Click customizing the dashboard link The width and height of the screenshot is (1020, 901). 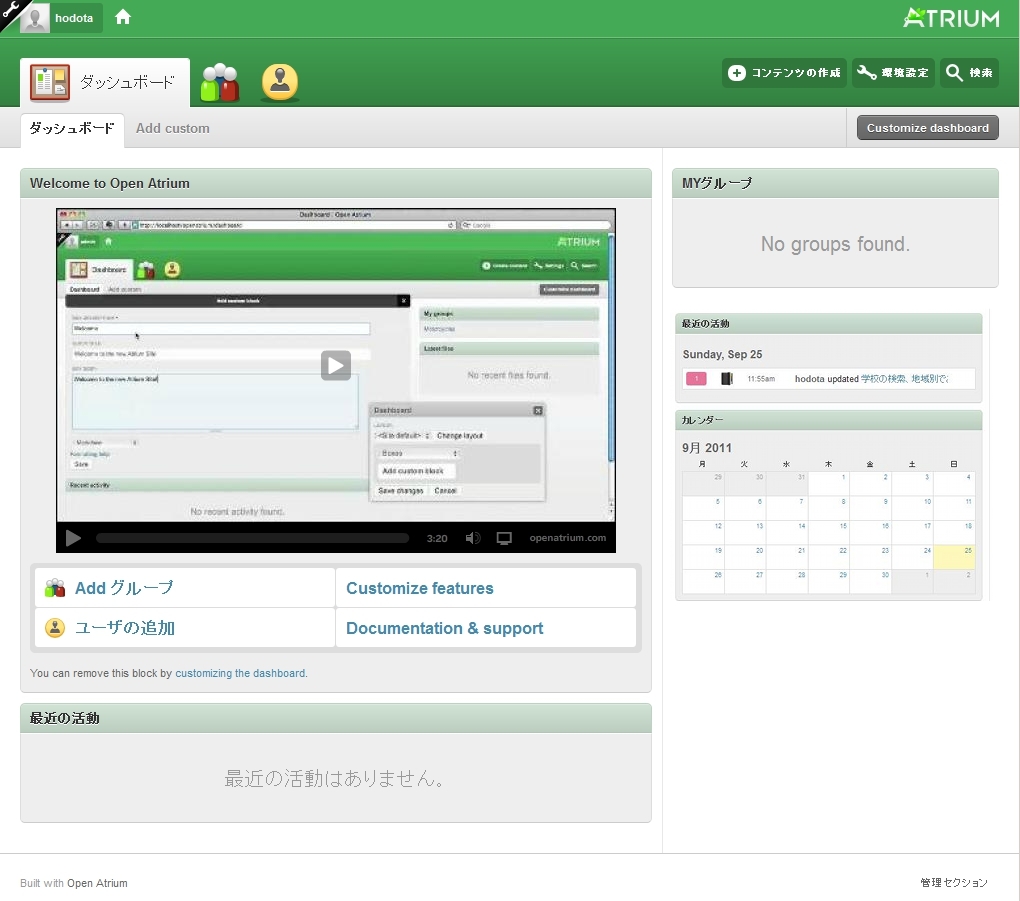point(240,673)
